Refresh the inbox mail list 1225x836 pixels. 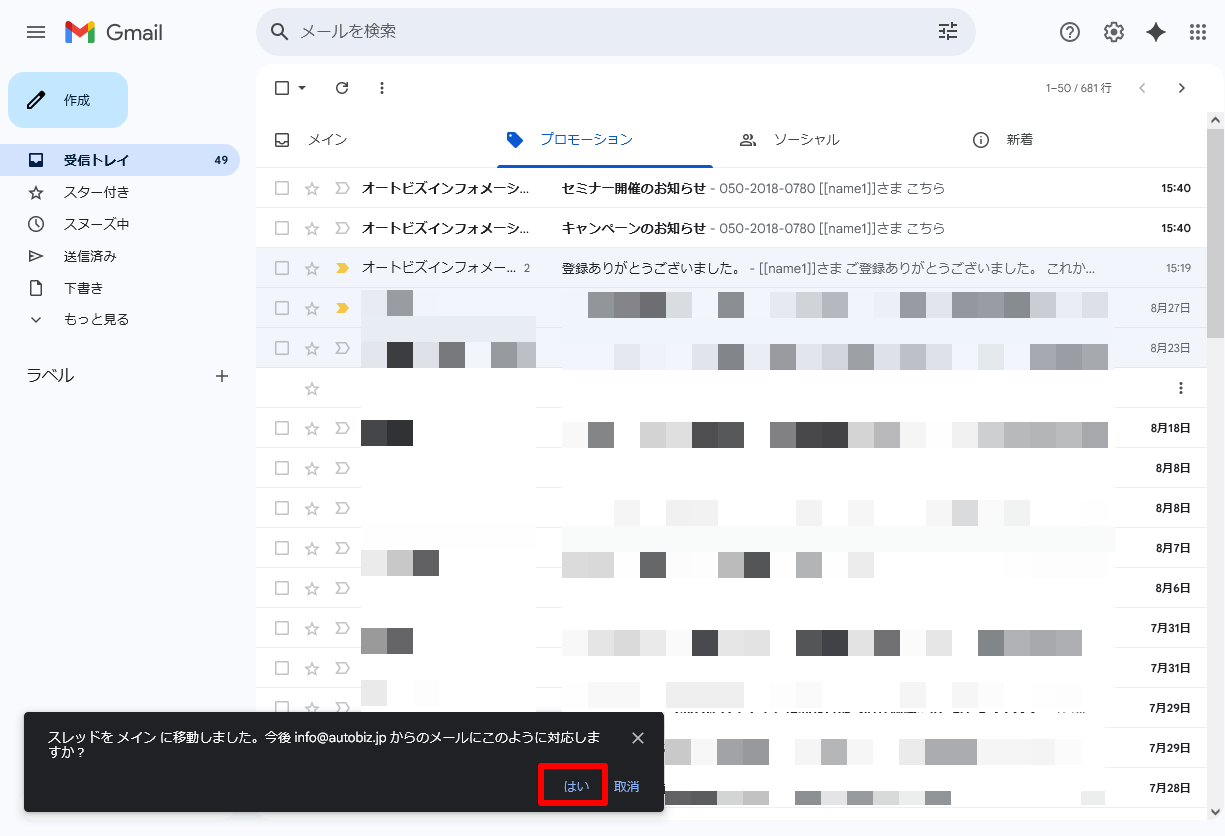coord(342,88)
